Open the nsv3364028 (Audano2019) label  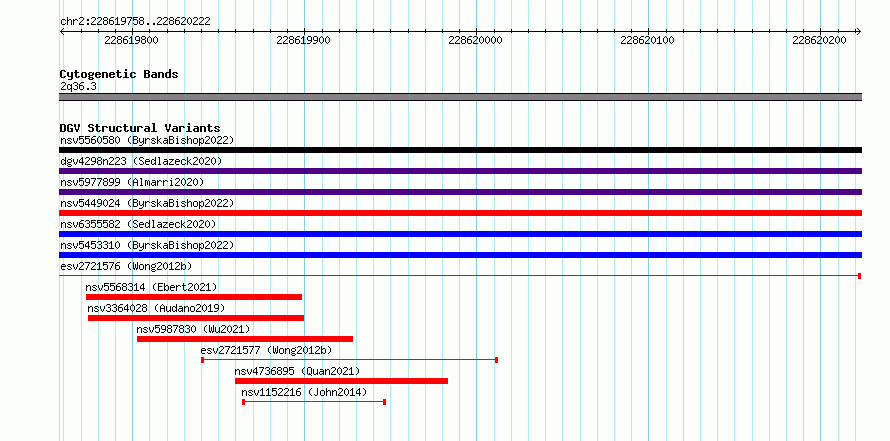(x=156, y=308)
